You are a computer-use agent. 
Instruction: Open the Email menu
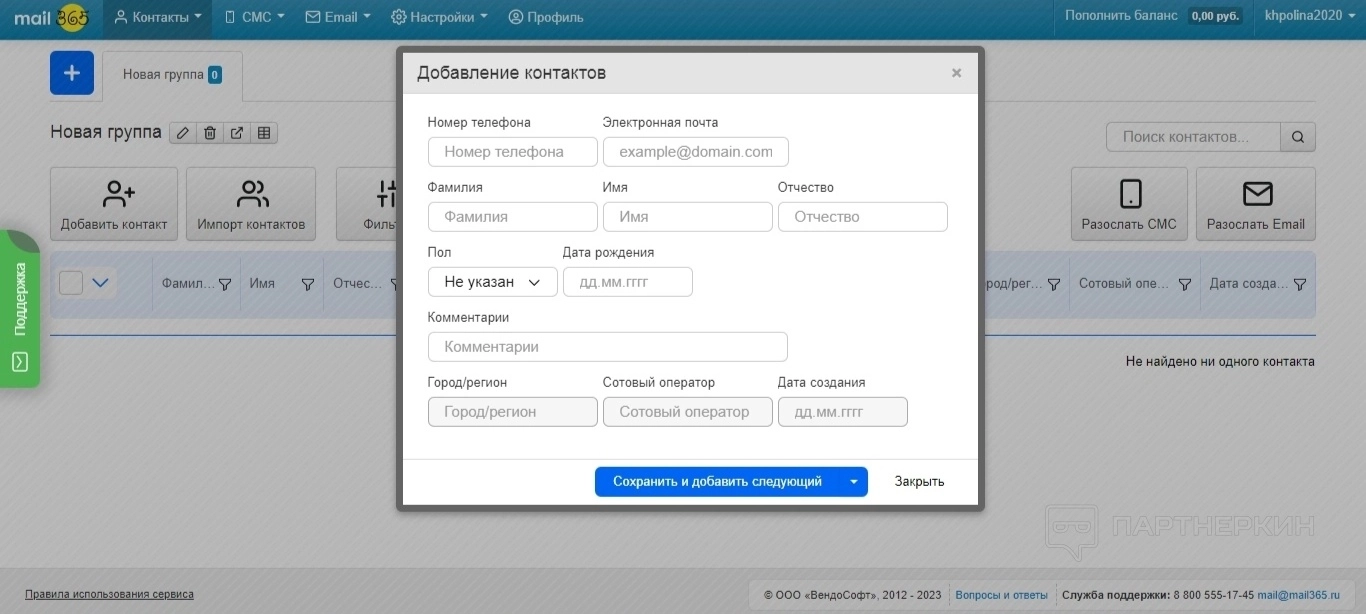coord(338,17)
